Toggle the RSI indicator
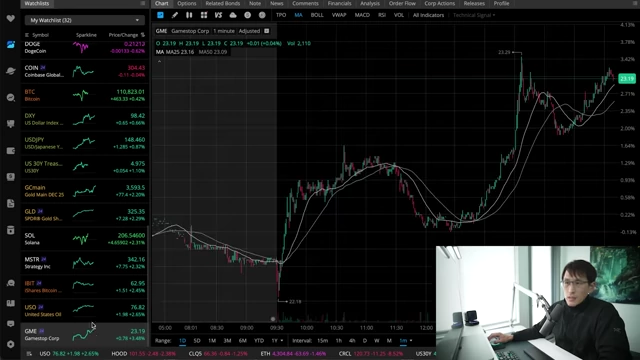This screenshot has height=360, width=640. tap(382, 15)
